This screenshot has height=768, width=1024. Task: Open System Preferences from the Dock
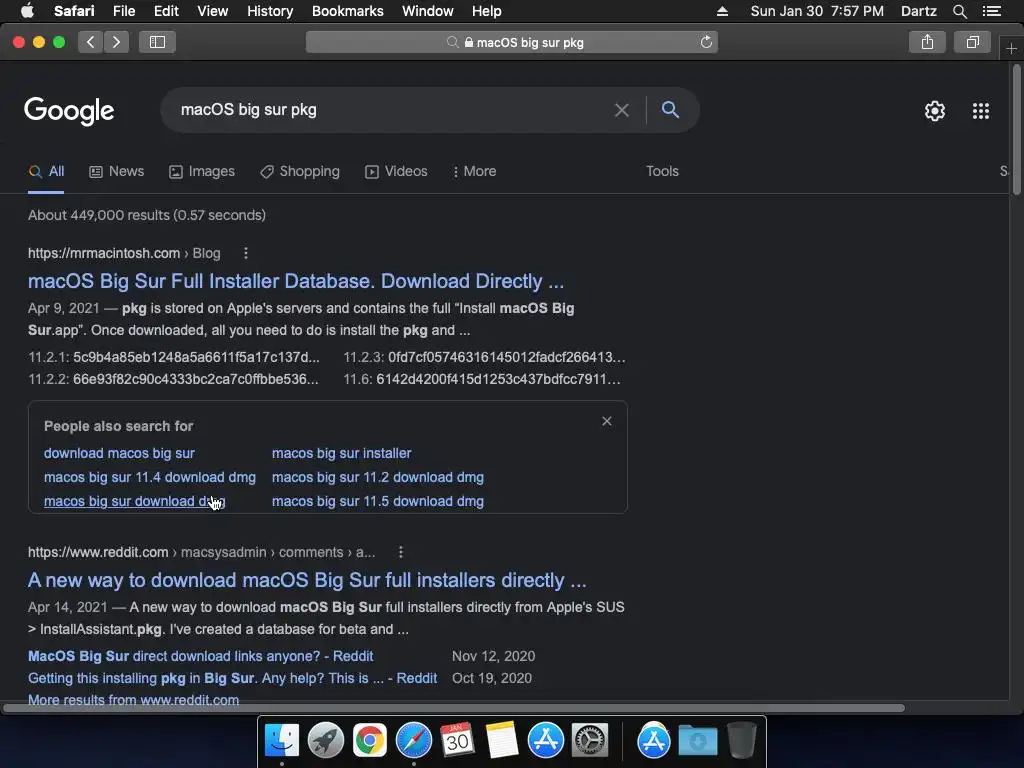click(x=590, y=741)
